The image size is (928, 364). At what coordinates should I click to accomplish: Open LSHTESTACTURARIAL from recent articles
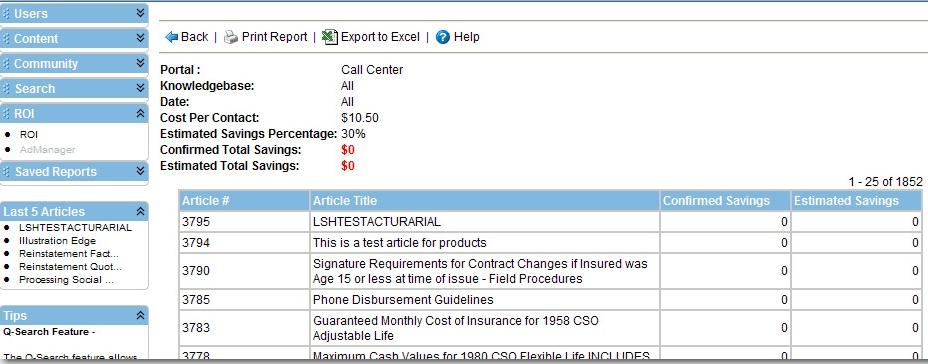pos(75,228)
